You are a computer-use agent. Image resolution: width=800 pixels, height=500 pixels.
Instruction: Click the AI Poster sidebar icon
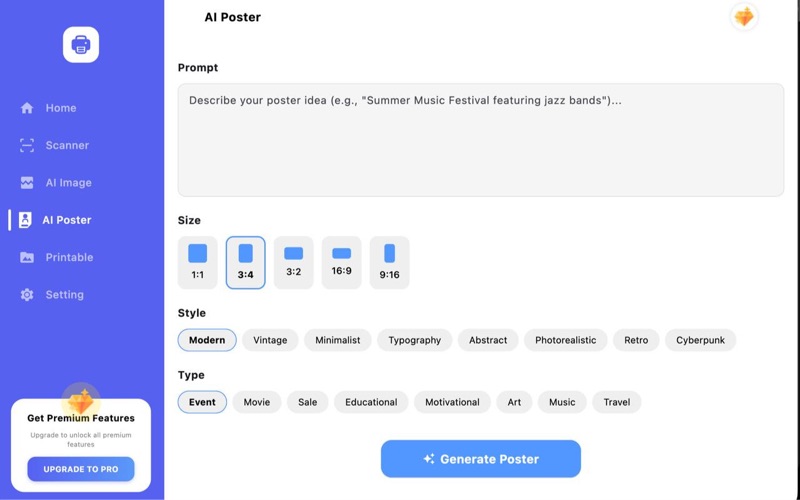point(25,220)
